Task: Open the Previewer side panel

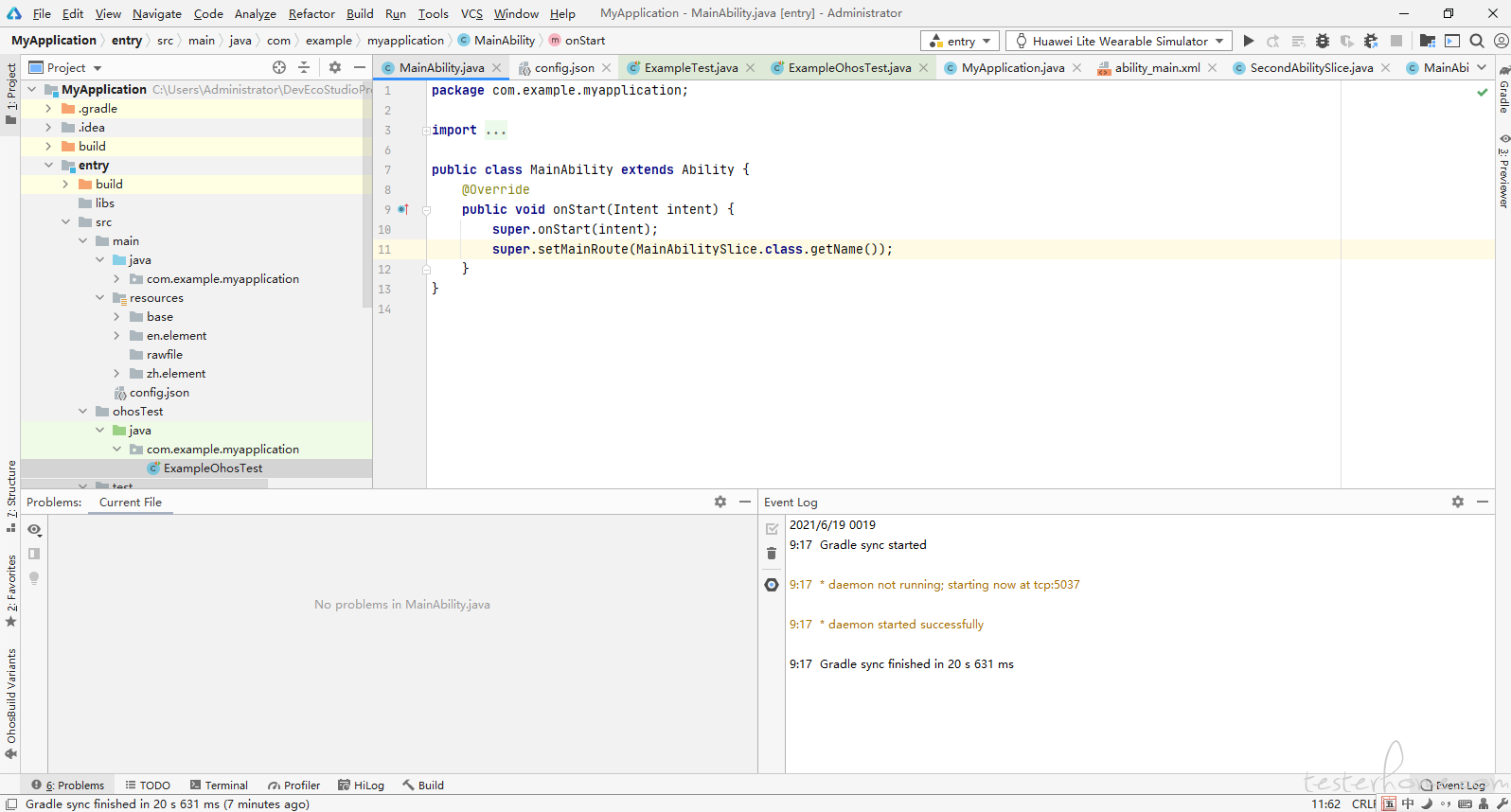Action: (x=1503, y=171)
